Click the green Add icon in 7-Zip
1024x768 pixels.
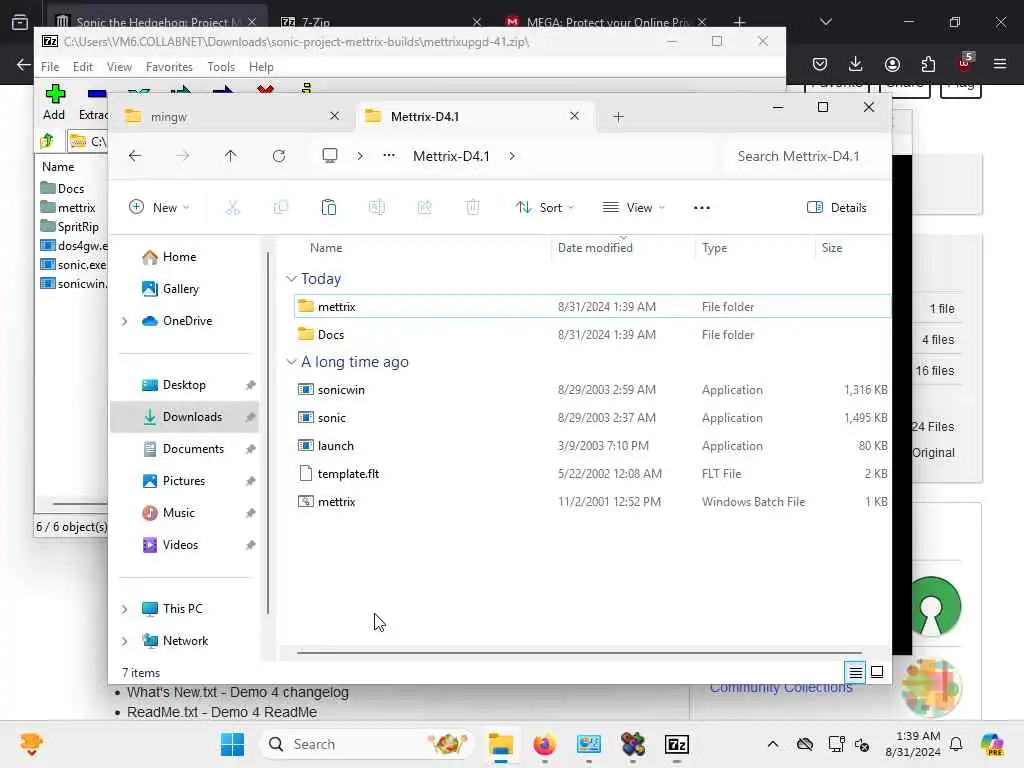point(55,94)
